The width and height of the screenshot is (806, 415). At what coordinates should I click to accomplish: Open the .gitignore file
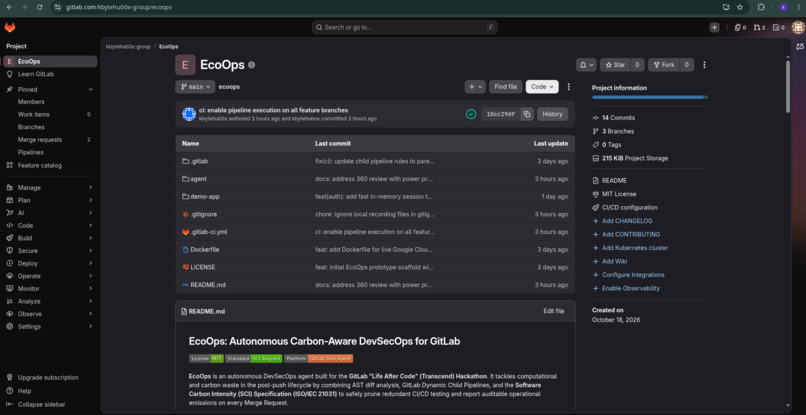click(204, 214)
